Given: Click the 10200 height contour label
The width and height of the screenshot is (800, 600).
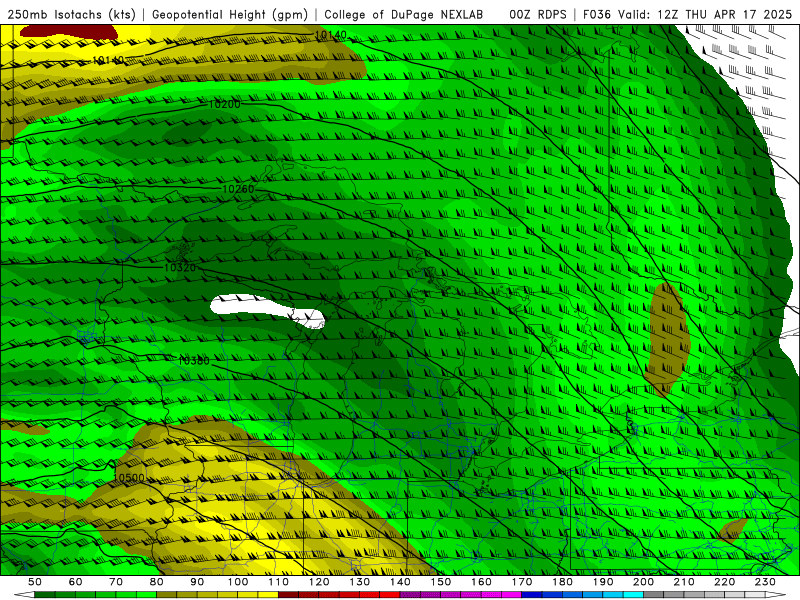Looking at the screenshot, I should coord(224,105).
